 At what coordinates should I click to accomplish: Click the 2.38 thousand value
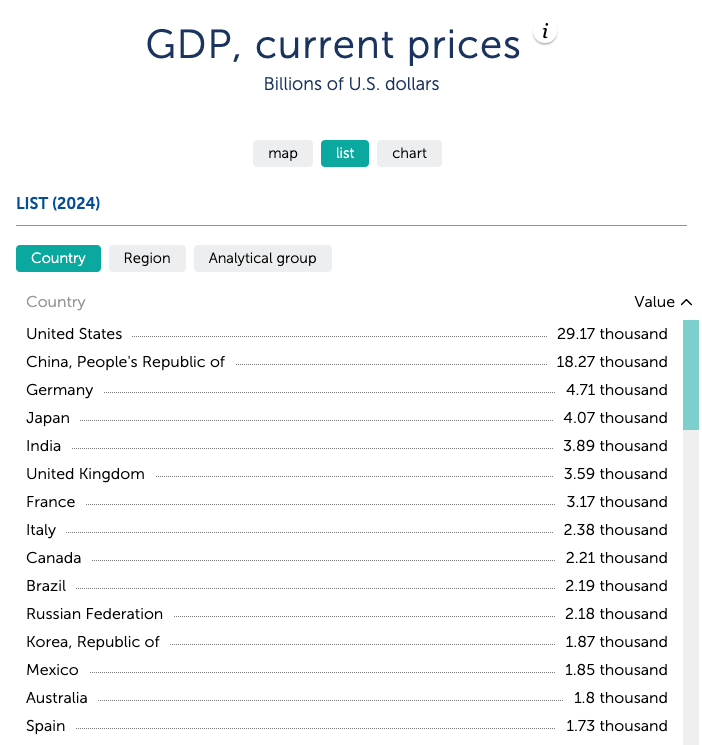tap(615, 530)
